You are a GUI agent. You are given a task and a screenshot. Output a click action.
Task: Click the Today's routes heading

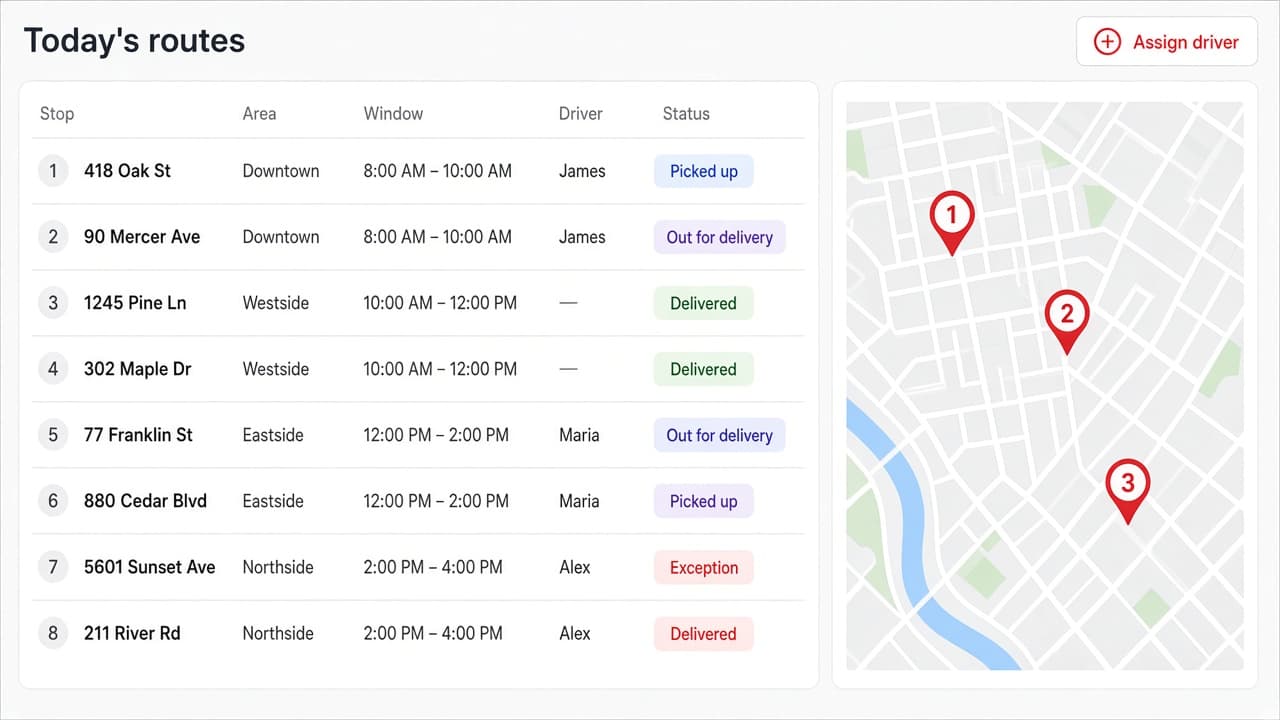[134, 41]
